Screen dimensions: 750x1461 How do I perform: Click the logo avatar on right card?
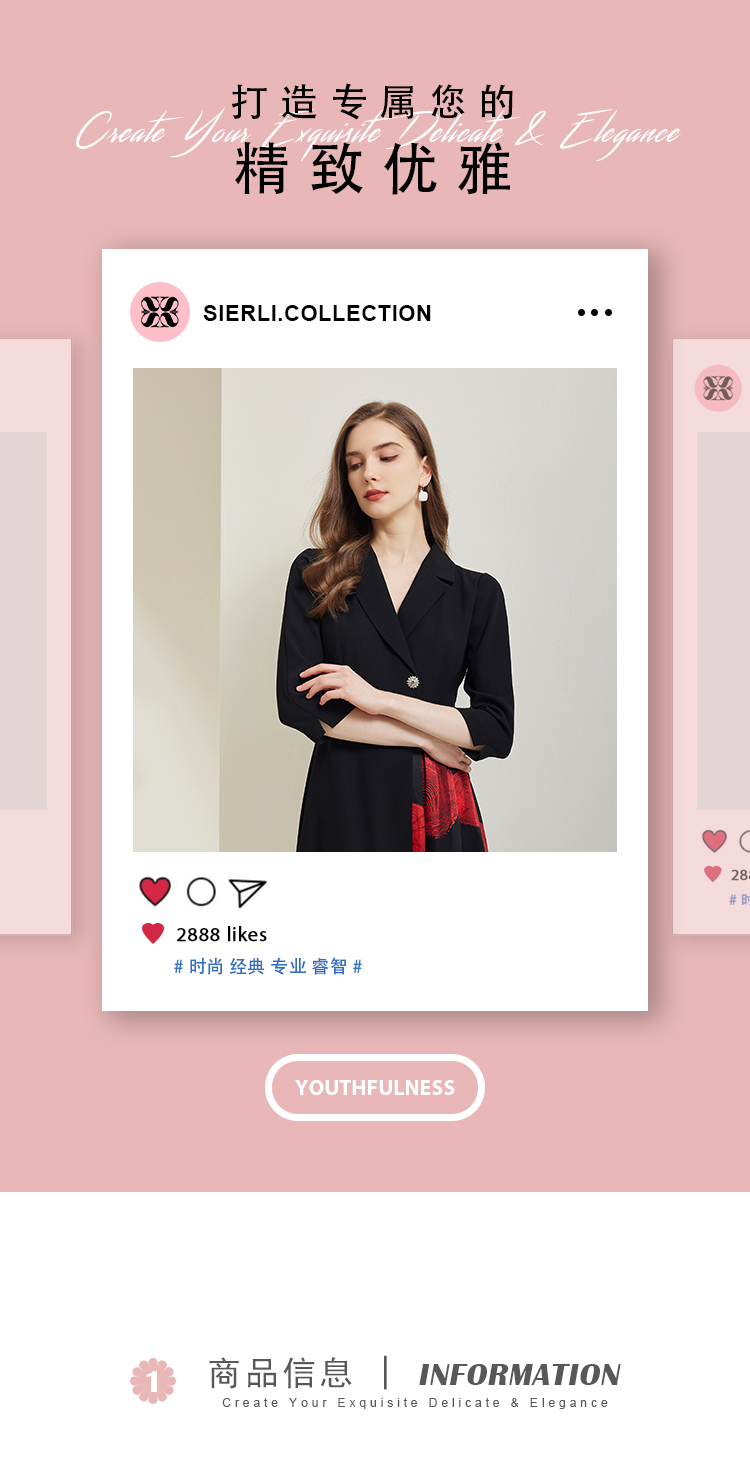[x=718, y=388]
